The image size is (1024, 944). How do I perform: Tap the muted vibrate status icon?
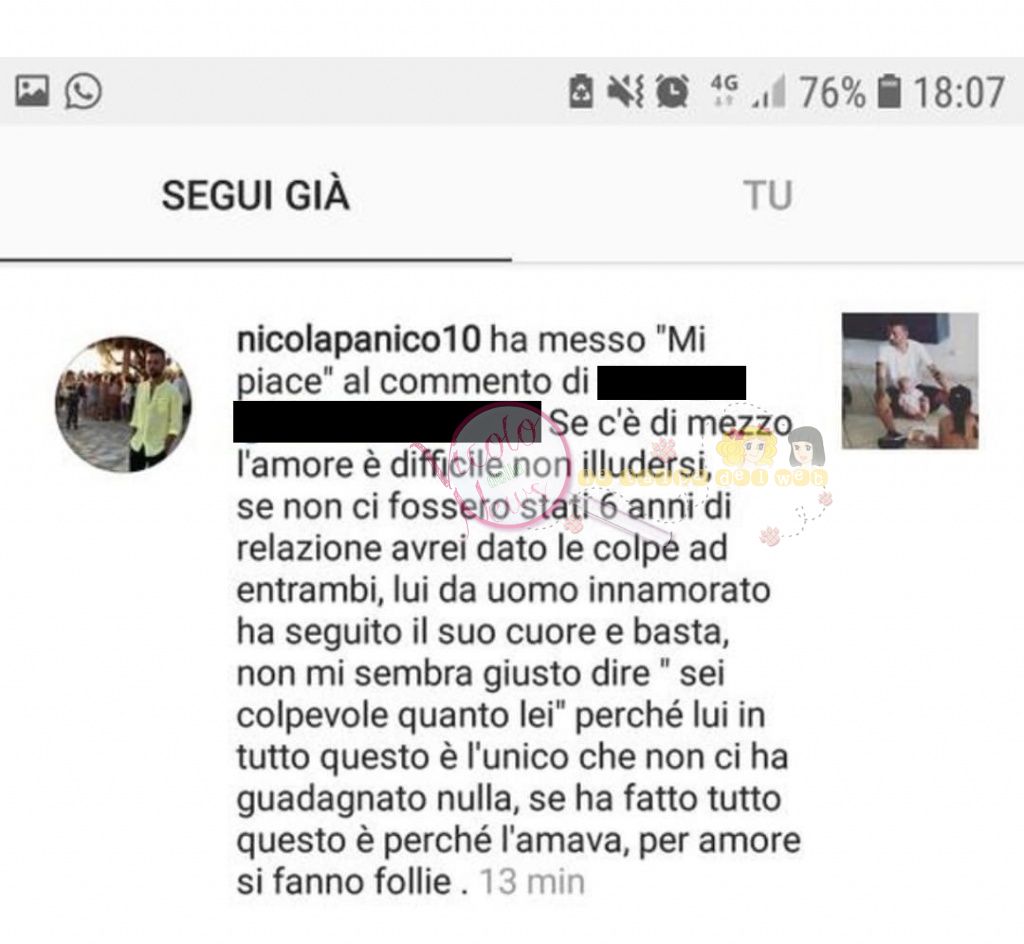626,91
